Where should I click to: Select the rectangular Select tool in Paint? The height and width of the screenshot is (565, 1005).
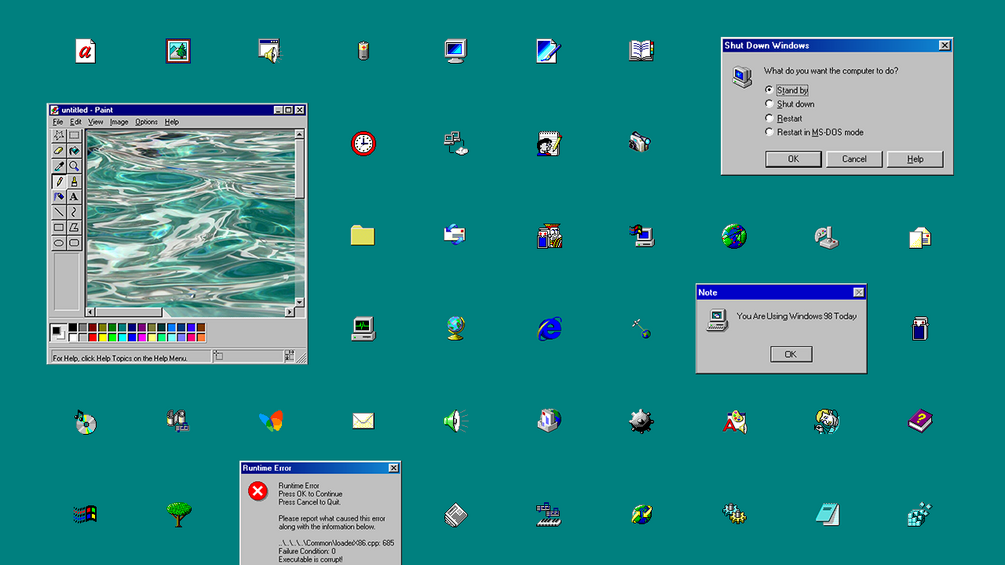point(74,135)
